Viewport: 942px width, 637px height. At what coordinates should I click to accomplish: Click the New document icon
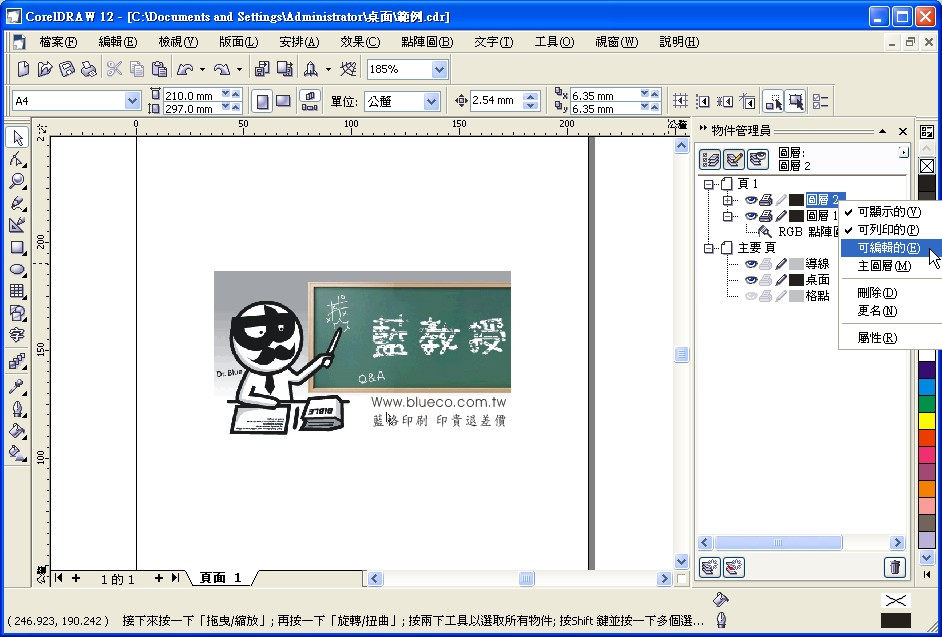[x=23, y=69]
